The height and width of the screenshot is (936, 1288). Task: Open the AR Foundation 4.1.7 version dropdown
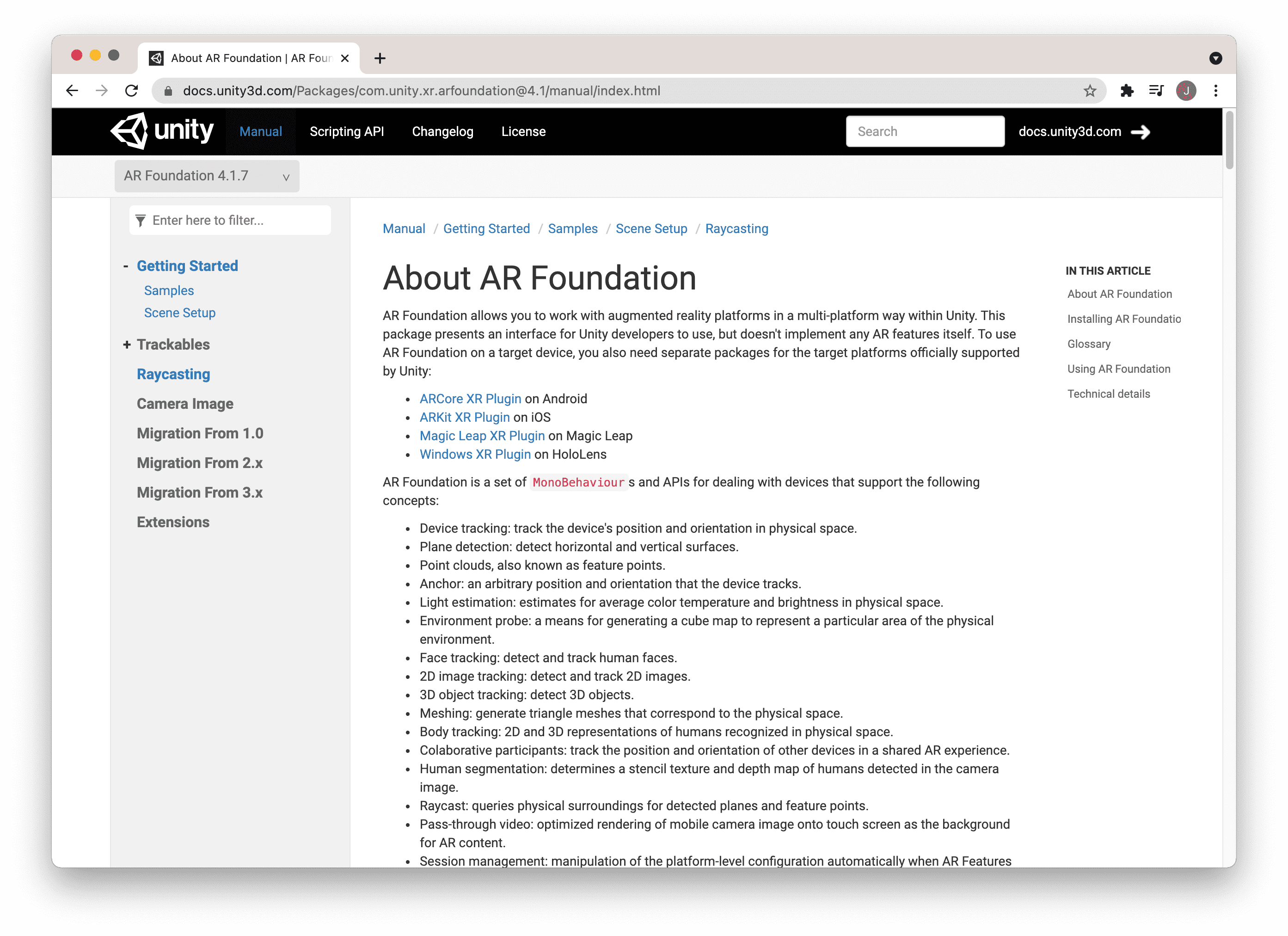pos(207,176)
